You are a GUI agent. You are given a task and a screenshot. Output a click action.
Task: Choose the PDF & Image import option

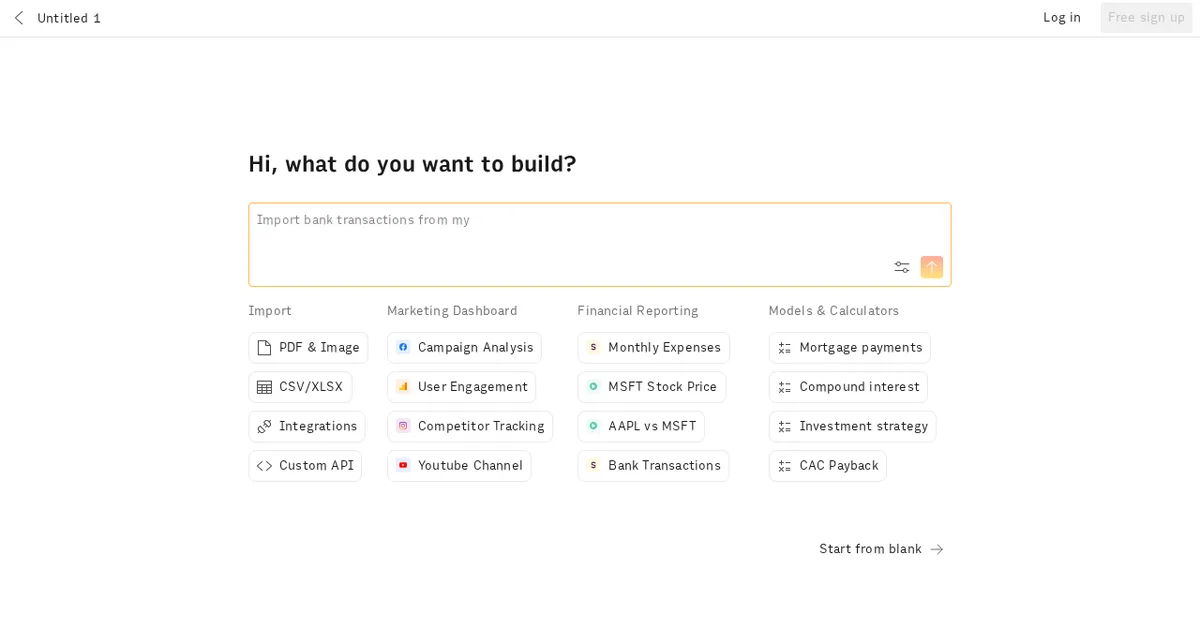tap(308, 348)
